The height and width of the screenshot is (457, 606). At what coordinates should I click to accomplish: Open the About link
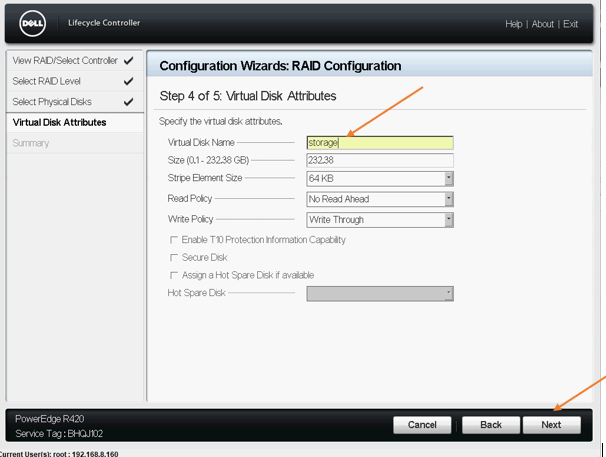coord(543,24)
